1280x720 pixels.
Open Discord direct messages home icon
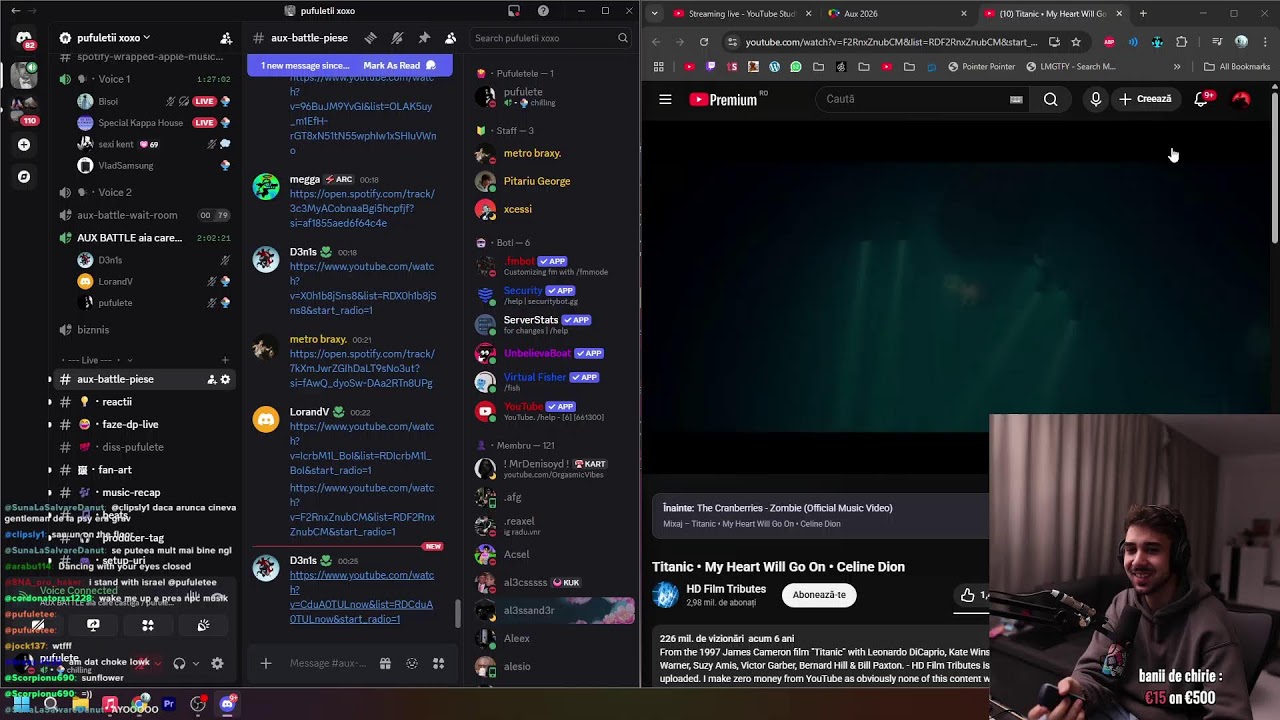(x=23, y=38)
